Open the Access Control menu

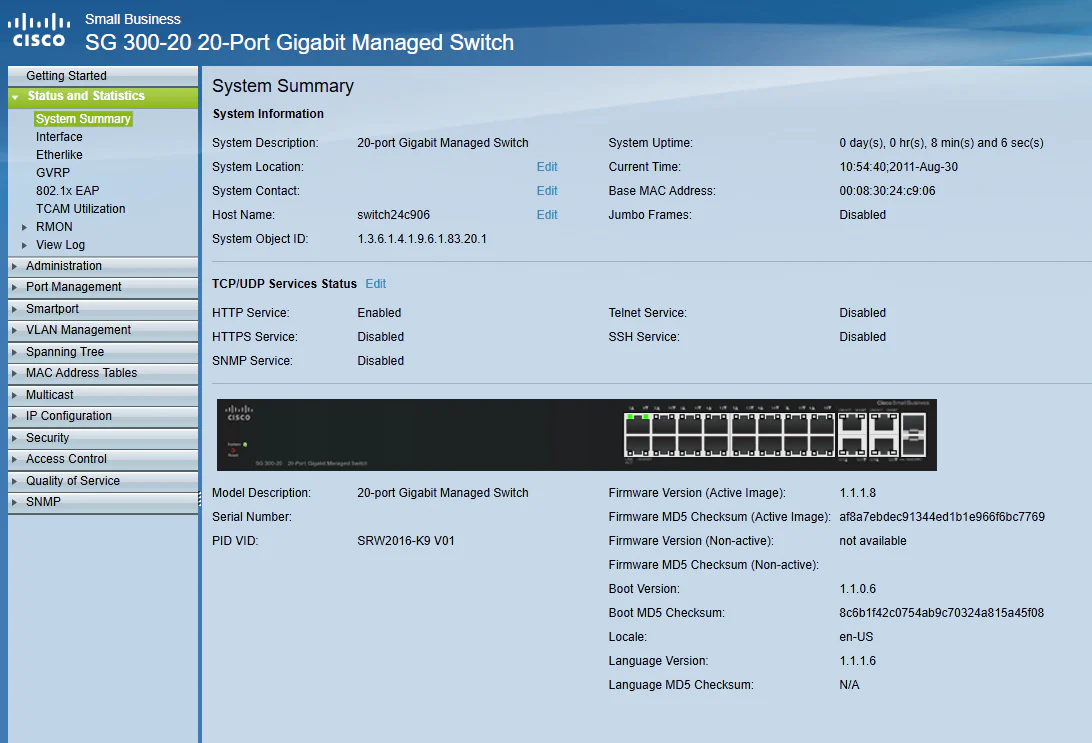point(103,459)
